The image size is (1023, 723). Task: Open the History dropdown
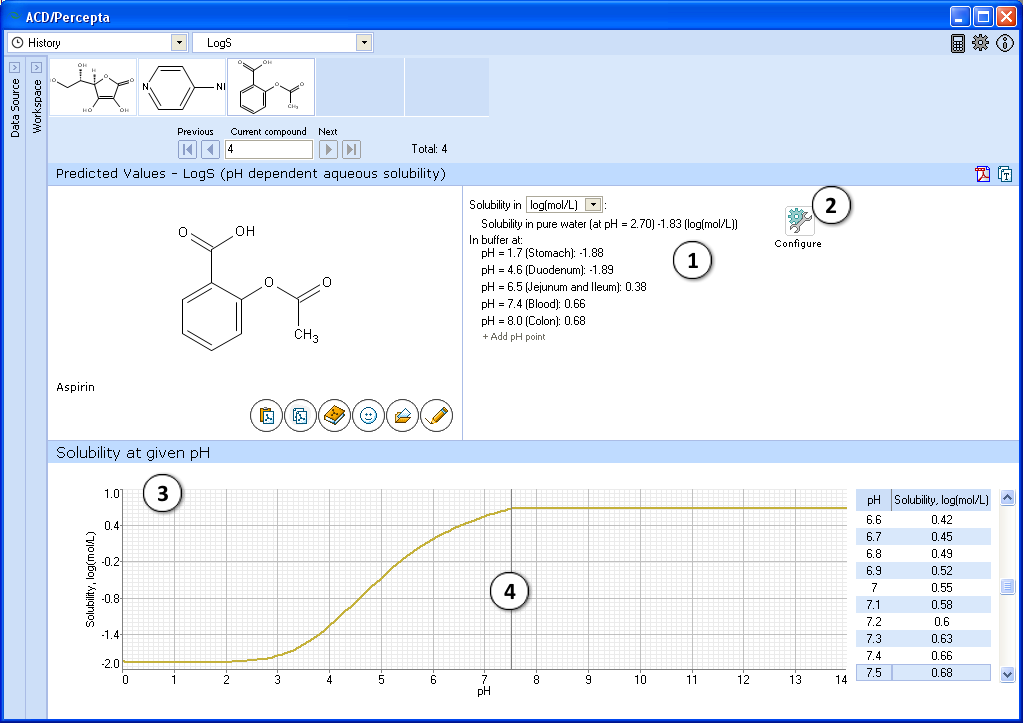coord(179,43)
